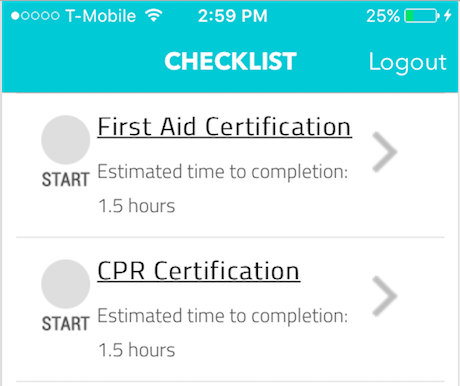Viewport: 460px width, 386px height.
Task: Open the CPR Certification link
Action: [x=199, y=271]
